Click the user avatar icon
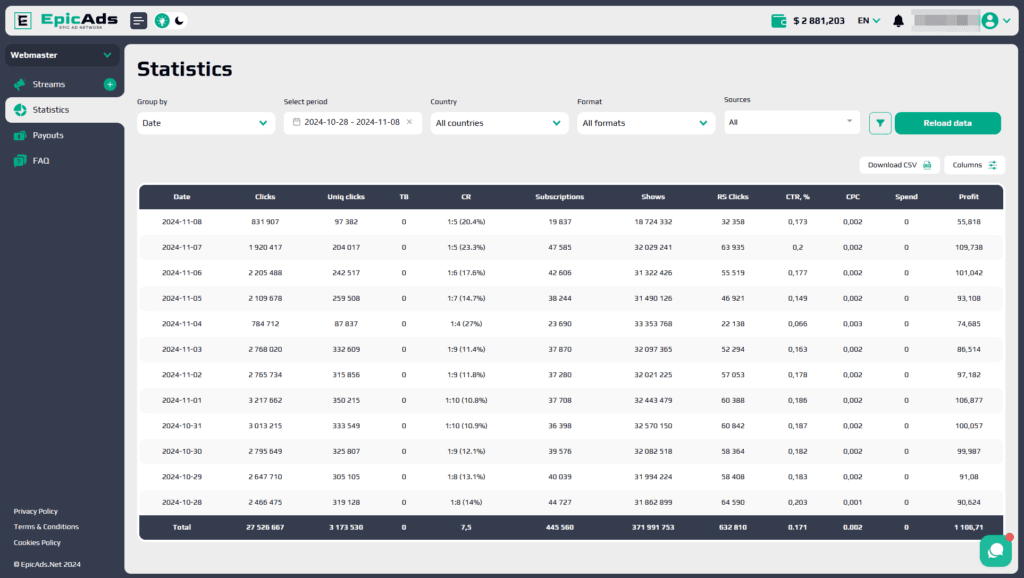Screen dimensions: 1024x578 pos(990,21)
